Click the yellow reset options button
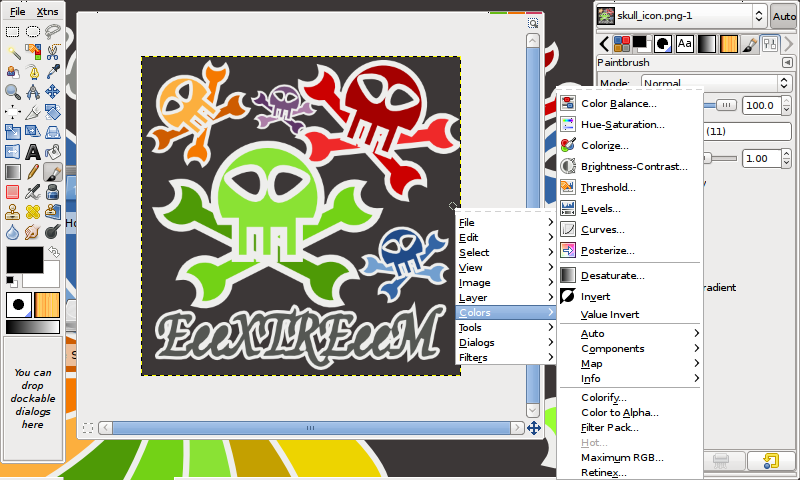800x480 pixels. [770, 461]
